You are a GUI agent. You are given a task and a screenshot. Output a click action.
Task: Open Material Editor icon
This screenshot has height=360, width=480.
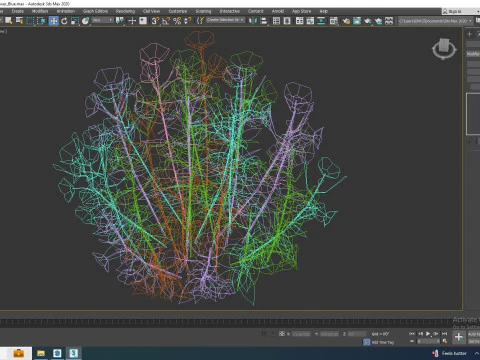pos(333,21)
